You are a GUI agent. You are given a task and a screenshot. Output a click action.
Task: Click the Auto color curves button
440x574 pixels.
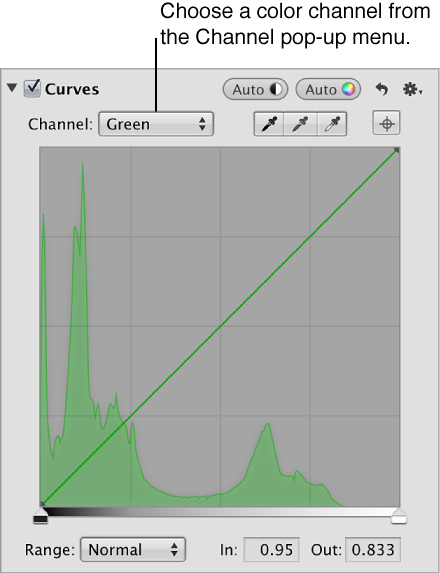328,89
